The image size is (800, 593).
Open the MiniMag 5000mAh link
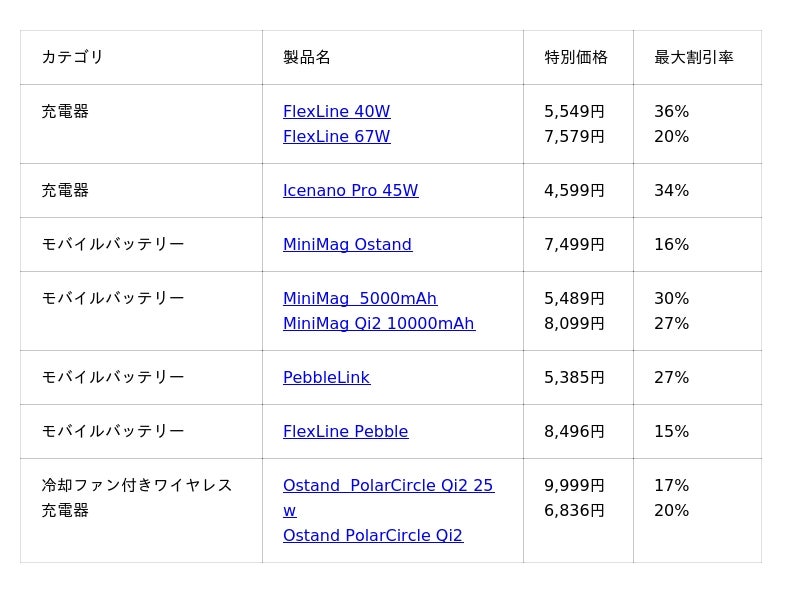pos(360,299)
